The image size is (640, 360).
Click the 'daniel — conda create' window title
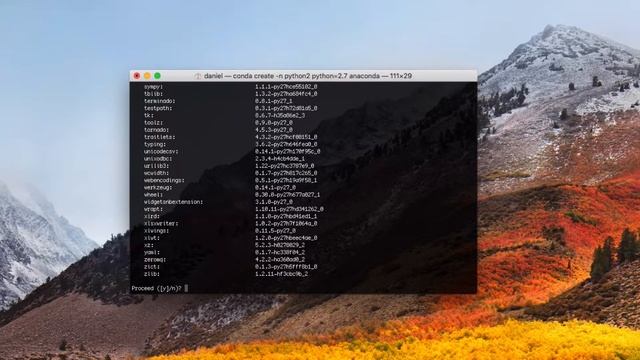tap(308, 76)
